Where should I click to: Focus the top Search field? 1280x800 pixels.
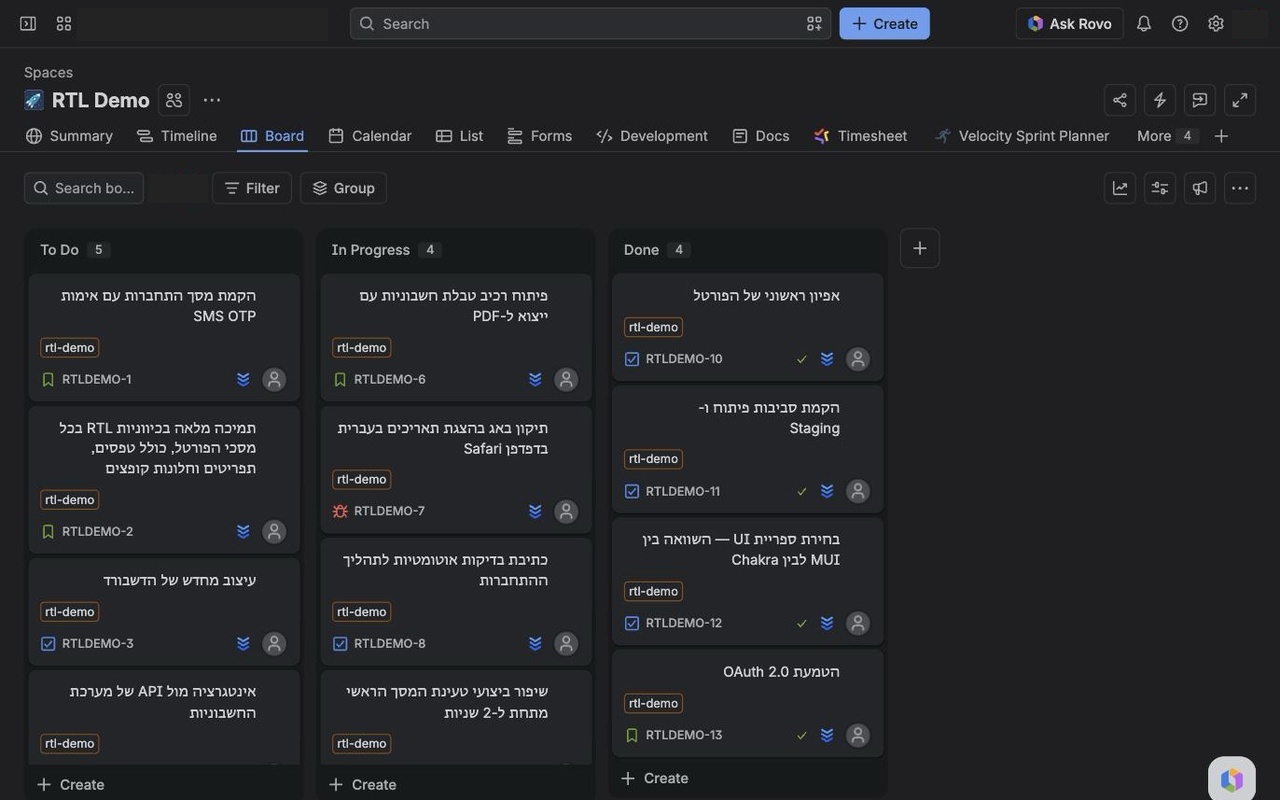coord(590,23)
